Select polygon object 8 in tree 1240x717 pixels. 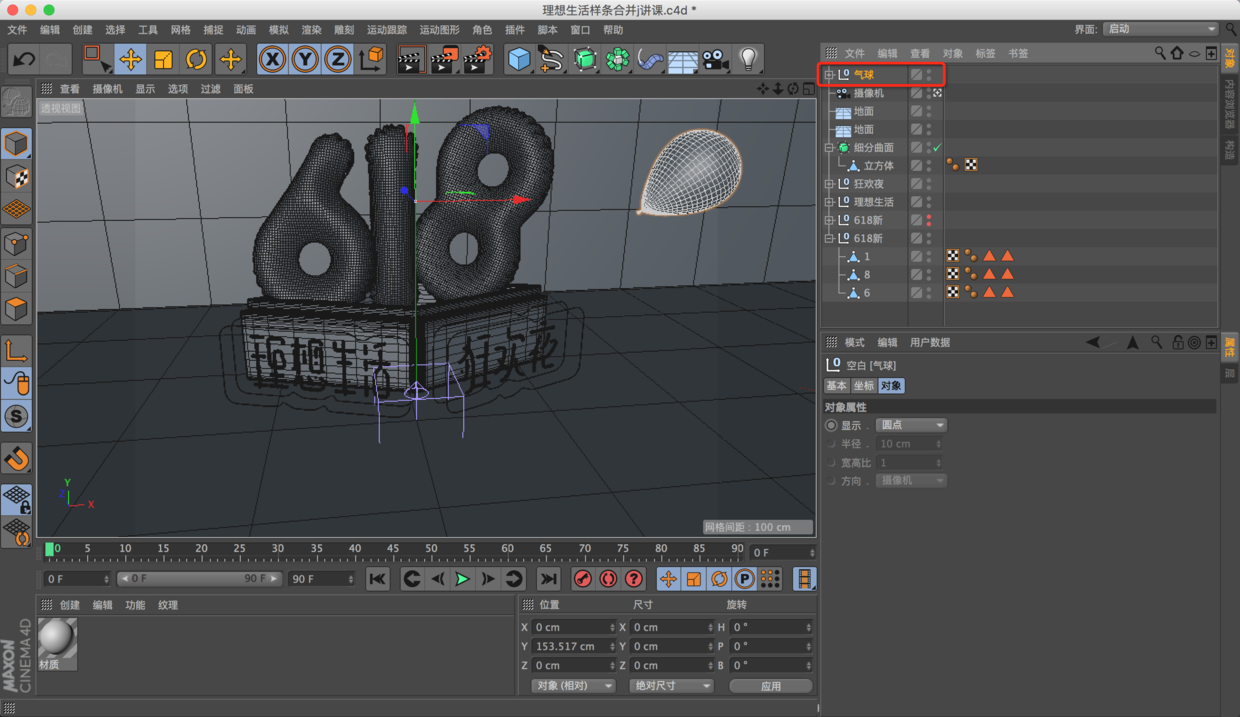(866, 275)
